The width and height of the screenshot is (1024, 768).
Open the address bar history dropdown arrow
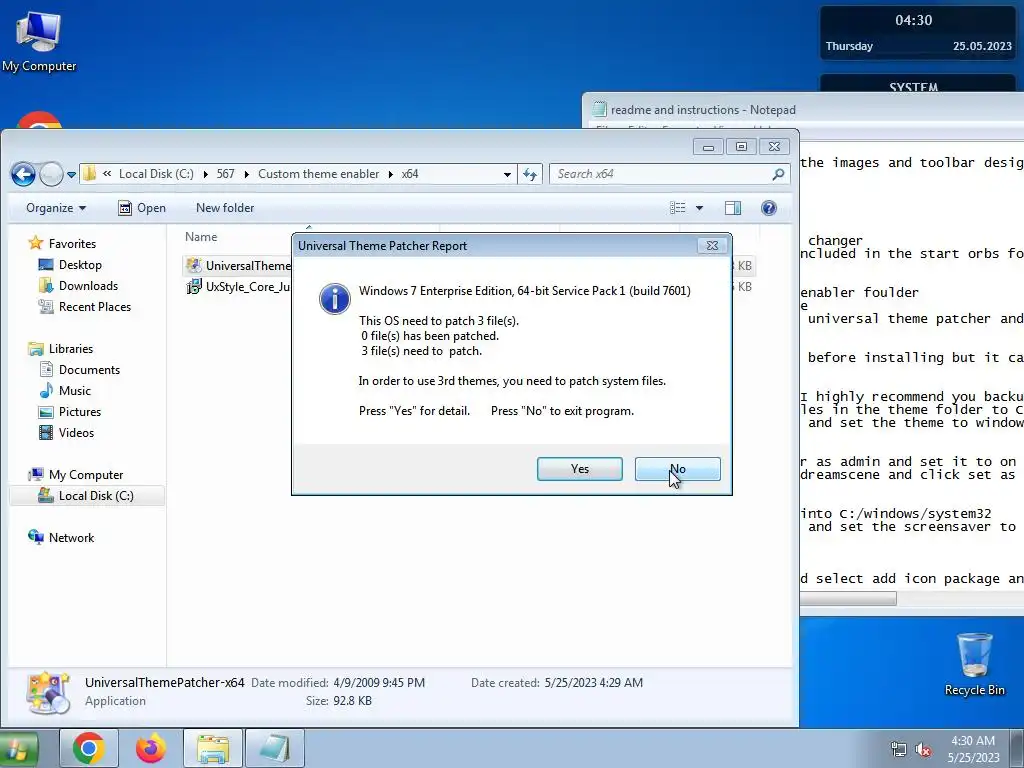click(507, 174)
